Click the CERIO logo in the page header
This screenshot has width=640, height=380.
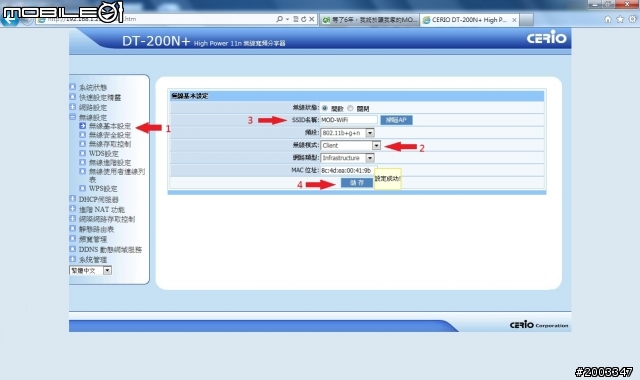(x=547, y=38)
